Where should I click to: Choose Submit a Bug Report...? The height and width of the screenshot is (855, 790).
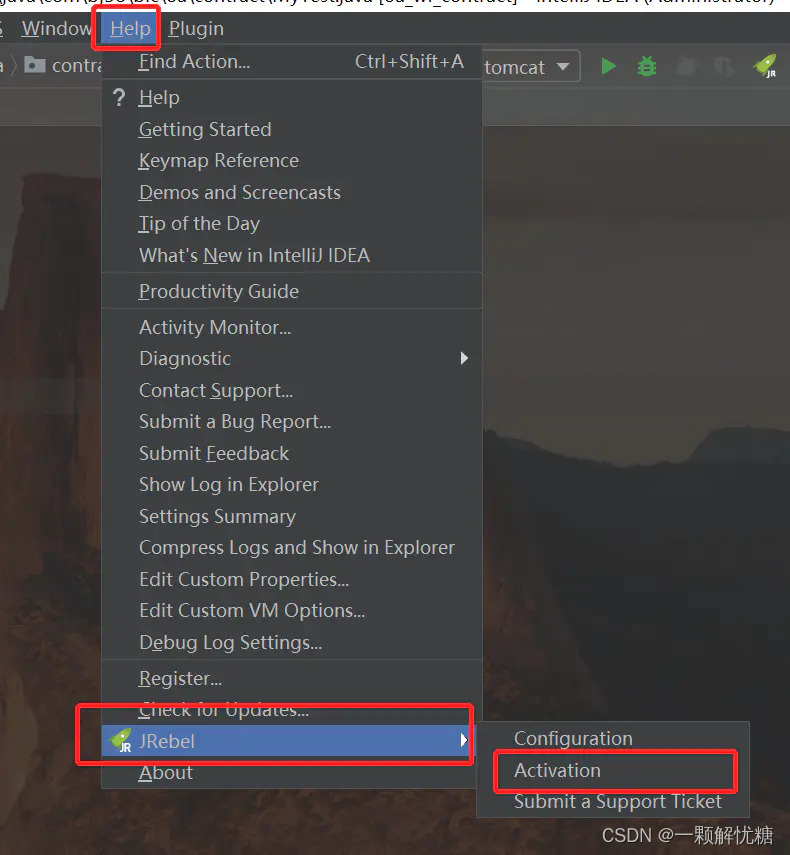[x=292, y=422]
